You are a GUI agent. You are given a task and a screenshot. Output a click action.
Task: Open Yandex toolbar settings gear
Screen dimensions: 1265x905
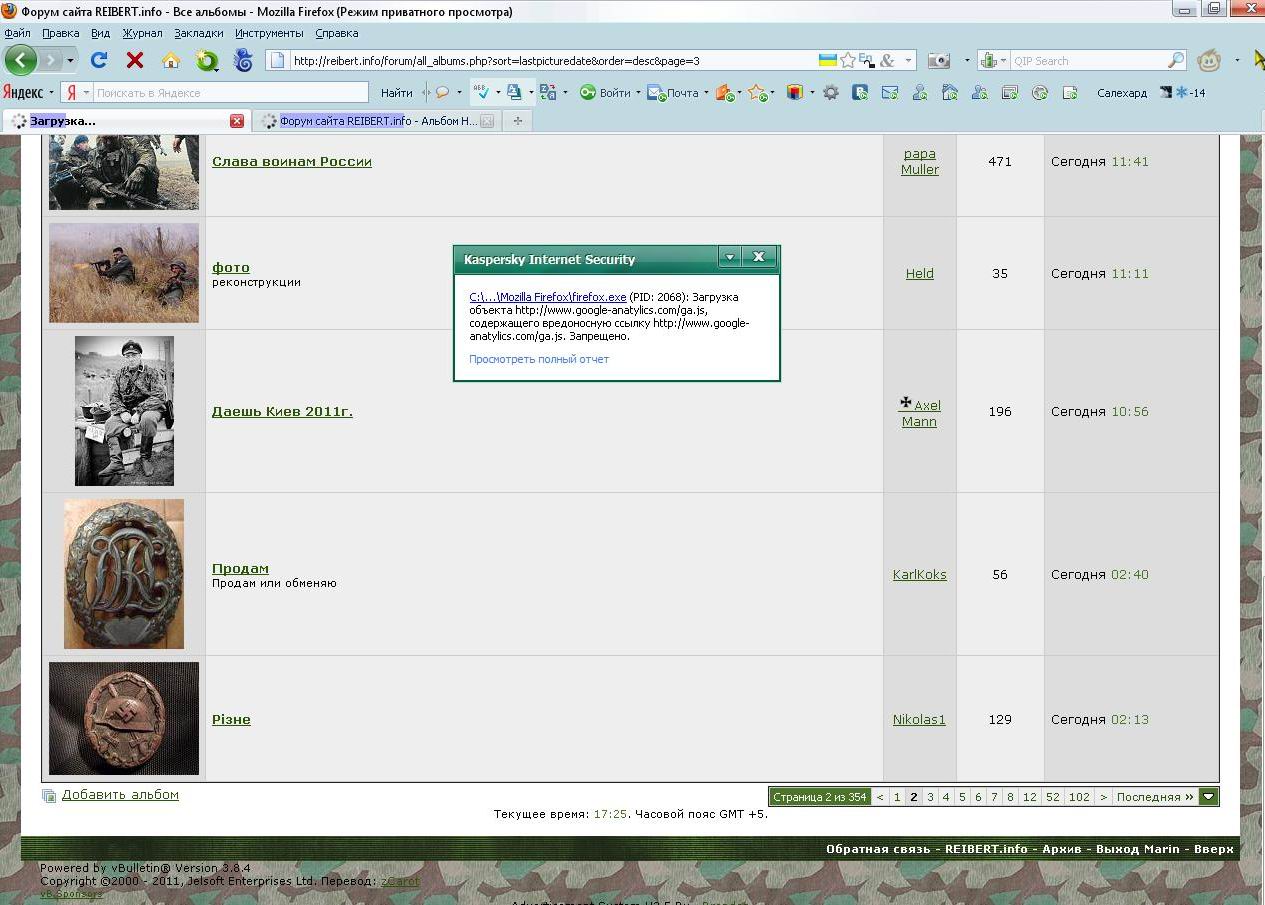pos(831,93)
